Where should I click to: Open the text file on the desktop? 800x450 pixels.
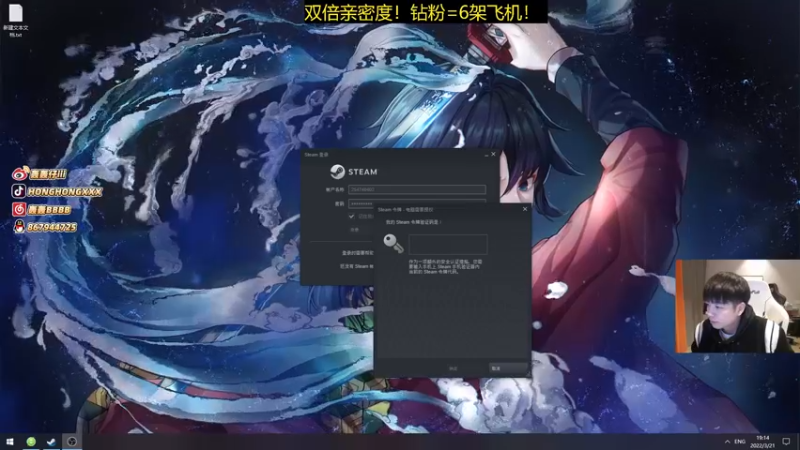point(15,20)
